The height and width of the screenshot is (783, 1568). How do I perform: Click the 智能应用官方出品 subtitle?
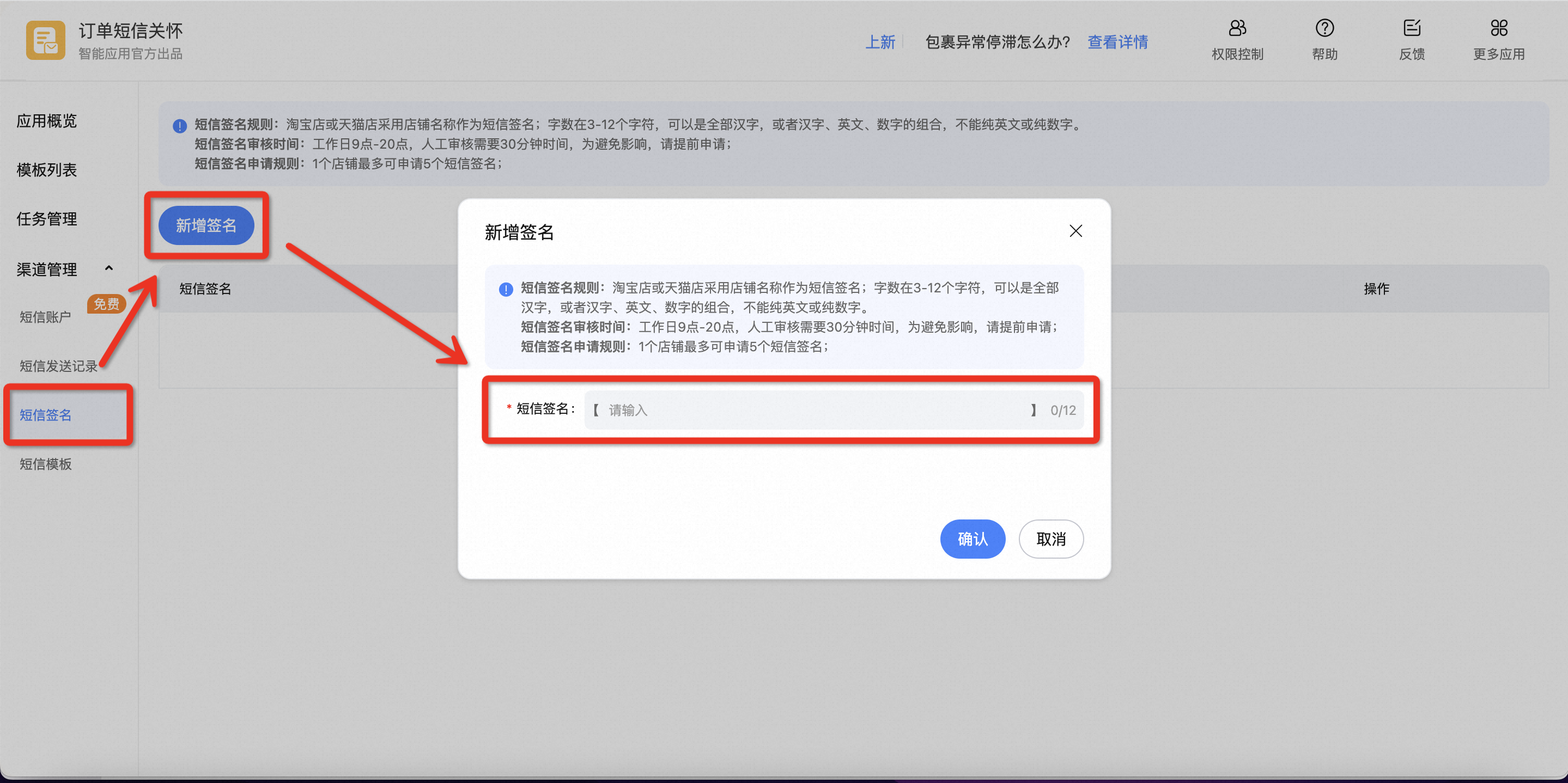[130, 54]
